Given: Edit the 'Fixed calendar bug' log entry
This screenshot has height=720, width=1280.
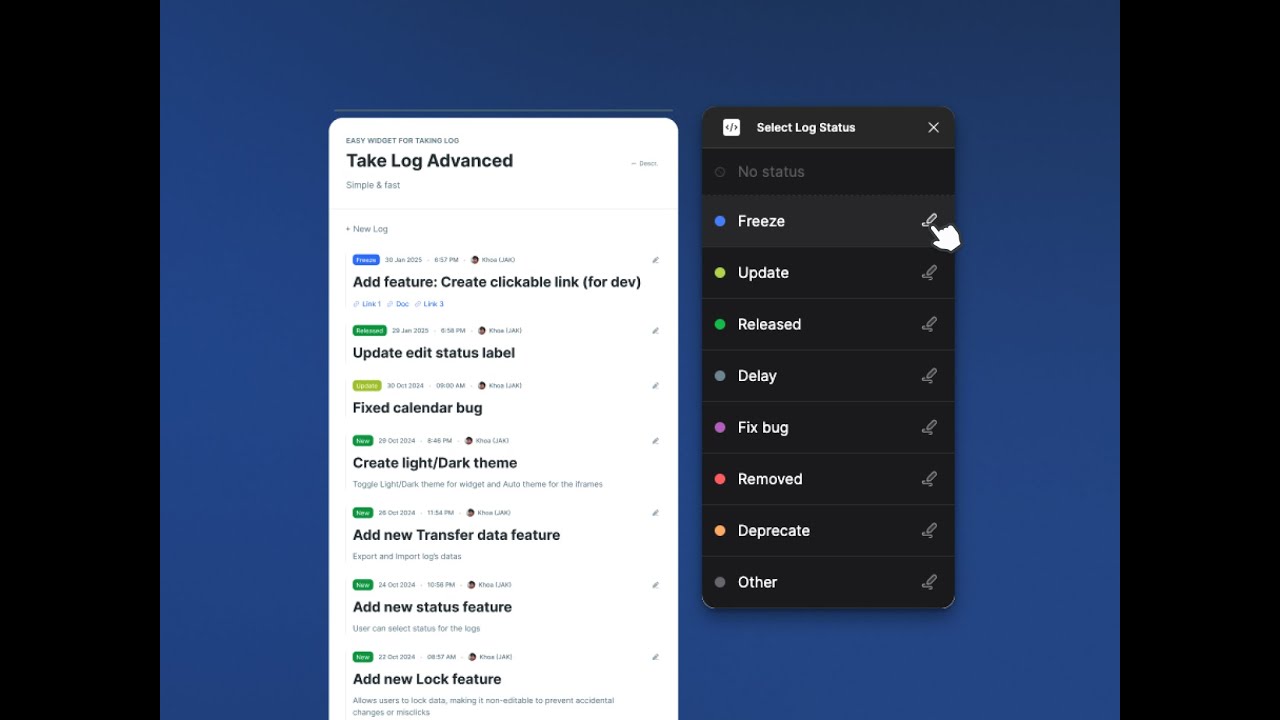Looking at the screenshot, I should (x=656, y=386).
